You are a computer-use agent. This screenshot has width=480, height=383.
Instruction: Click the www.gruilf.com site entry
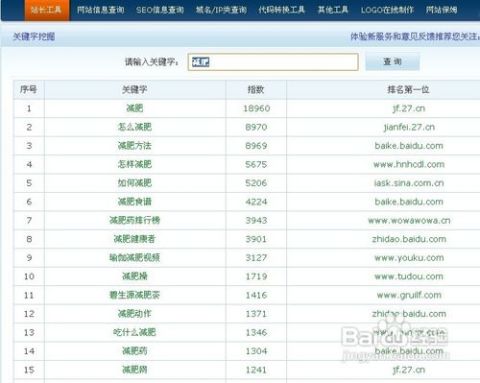coord(409,295)
